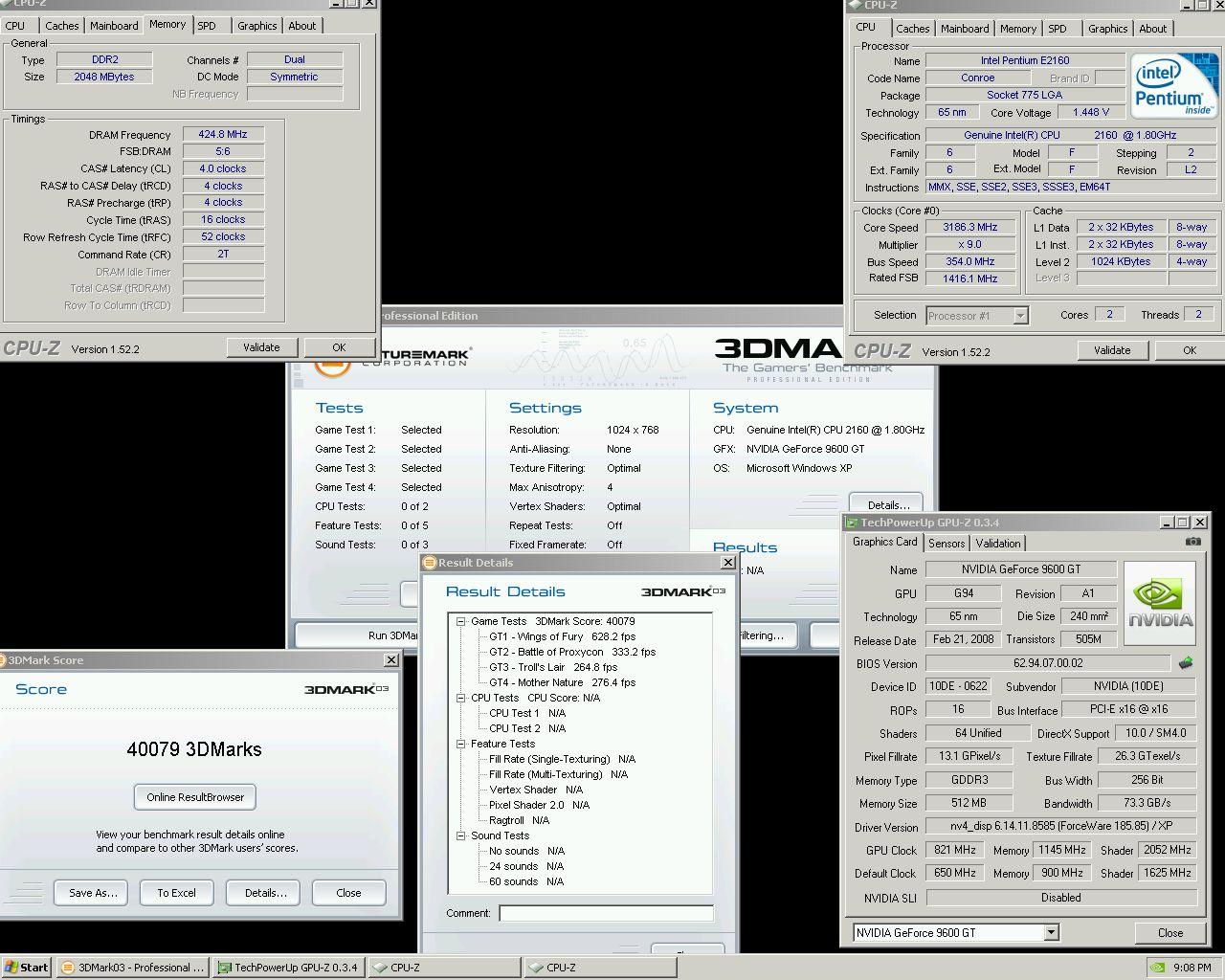Screen dimensions: 1225x980
Task: Collapse the CPU Tests tree node
Action: 460,698
